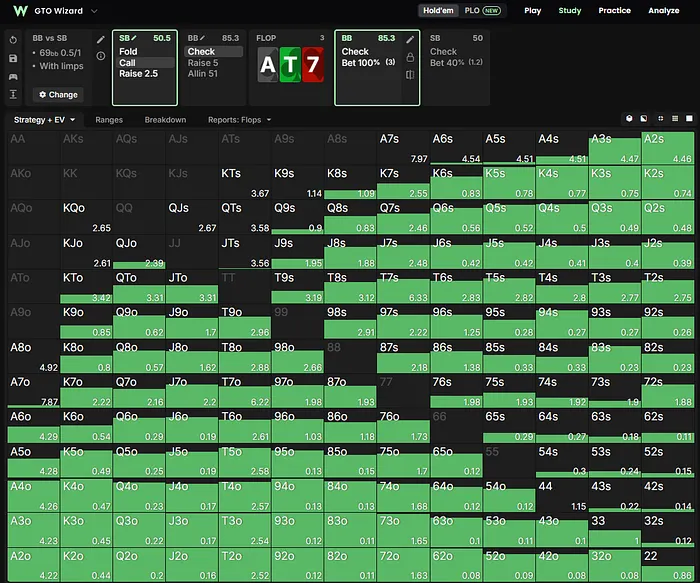
Task: Click pencil edit icon on BB 85.3 card
Action: click(x=410, y=40)
